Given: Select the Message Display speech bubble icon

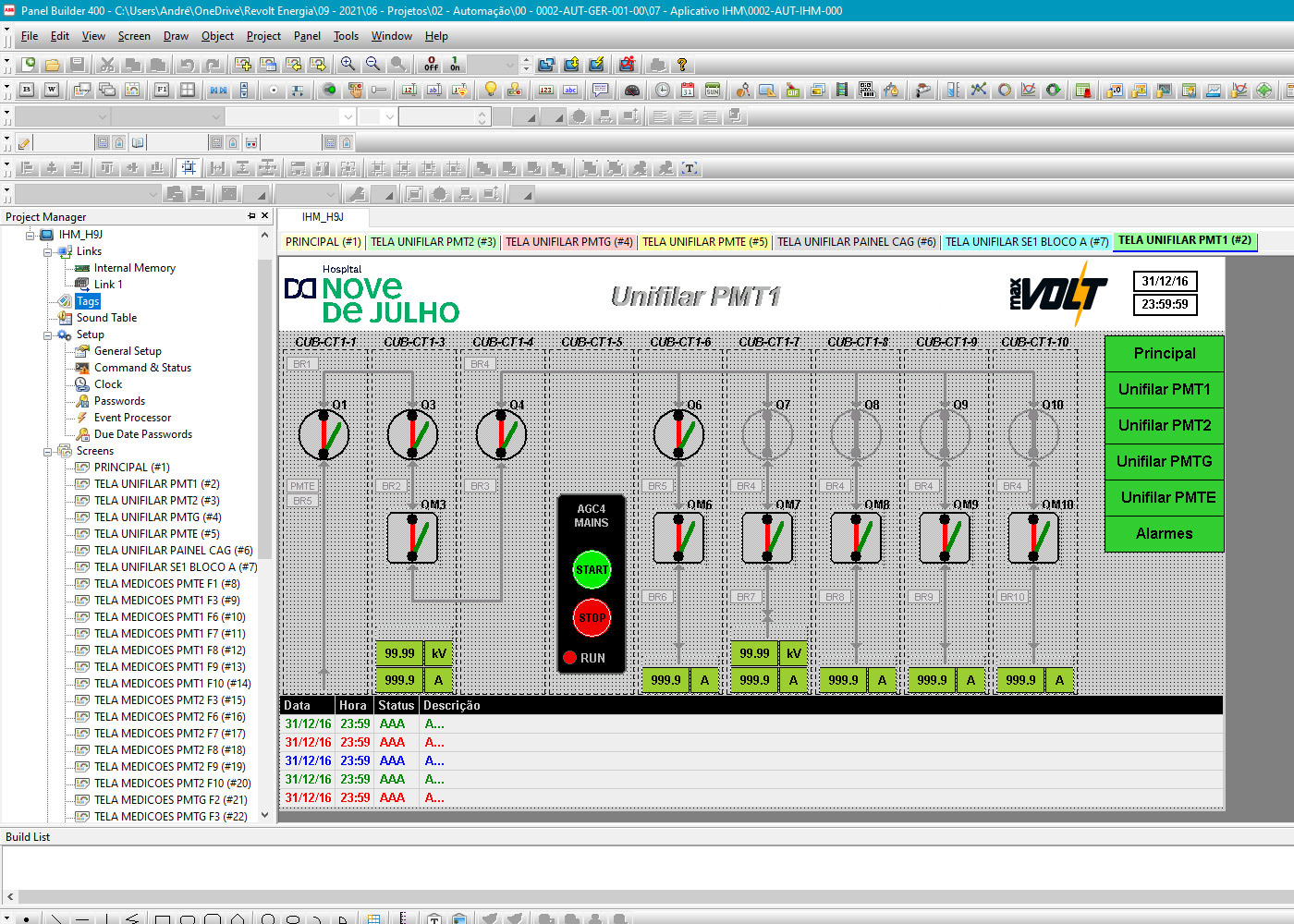Looking at the screenshot, I should [x=601, y=91].
